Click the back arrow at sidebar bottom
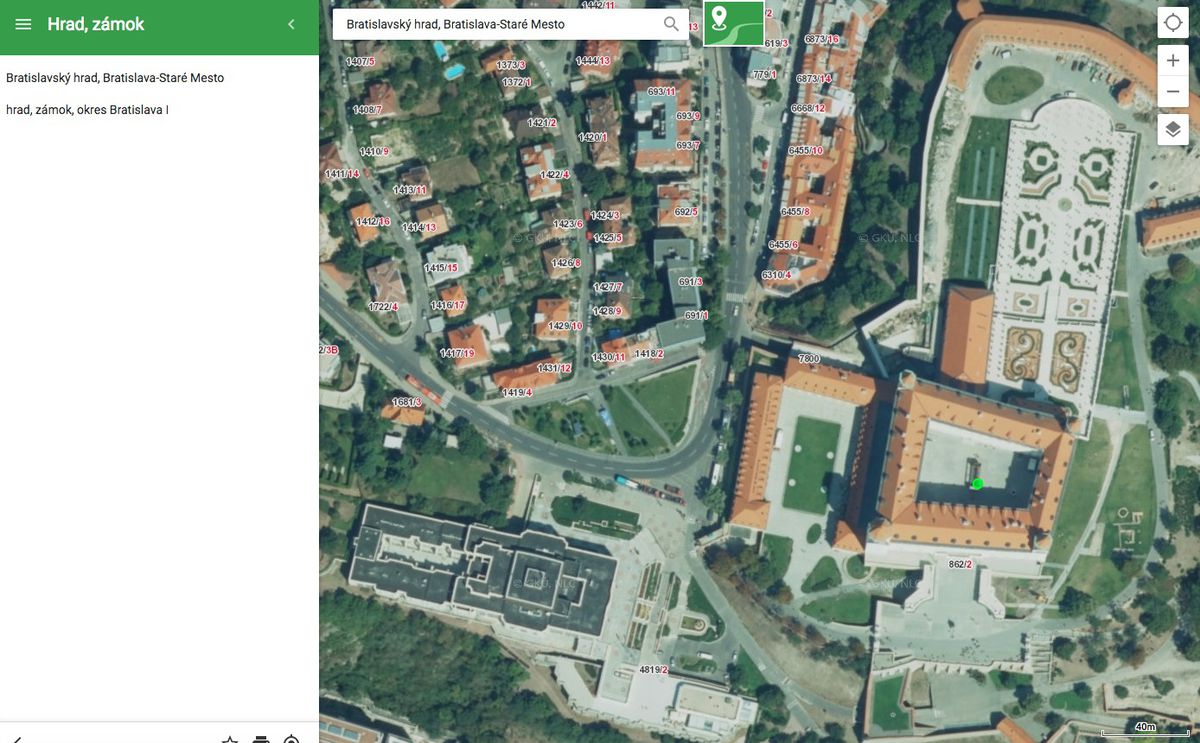The width and height of the screenshot is (1200, 743). (20, 738)
